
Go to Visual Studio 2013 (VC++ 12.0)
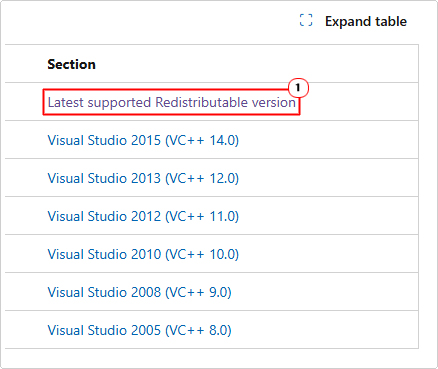click(x=143, y=178)
